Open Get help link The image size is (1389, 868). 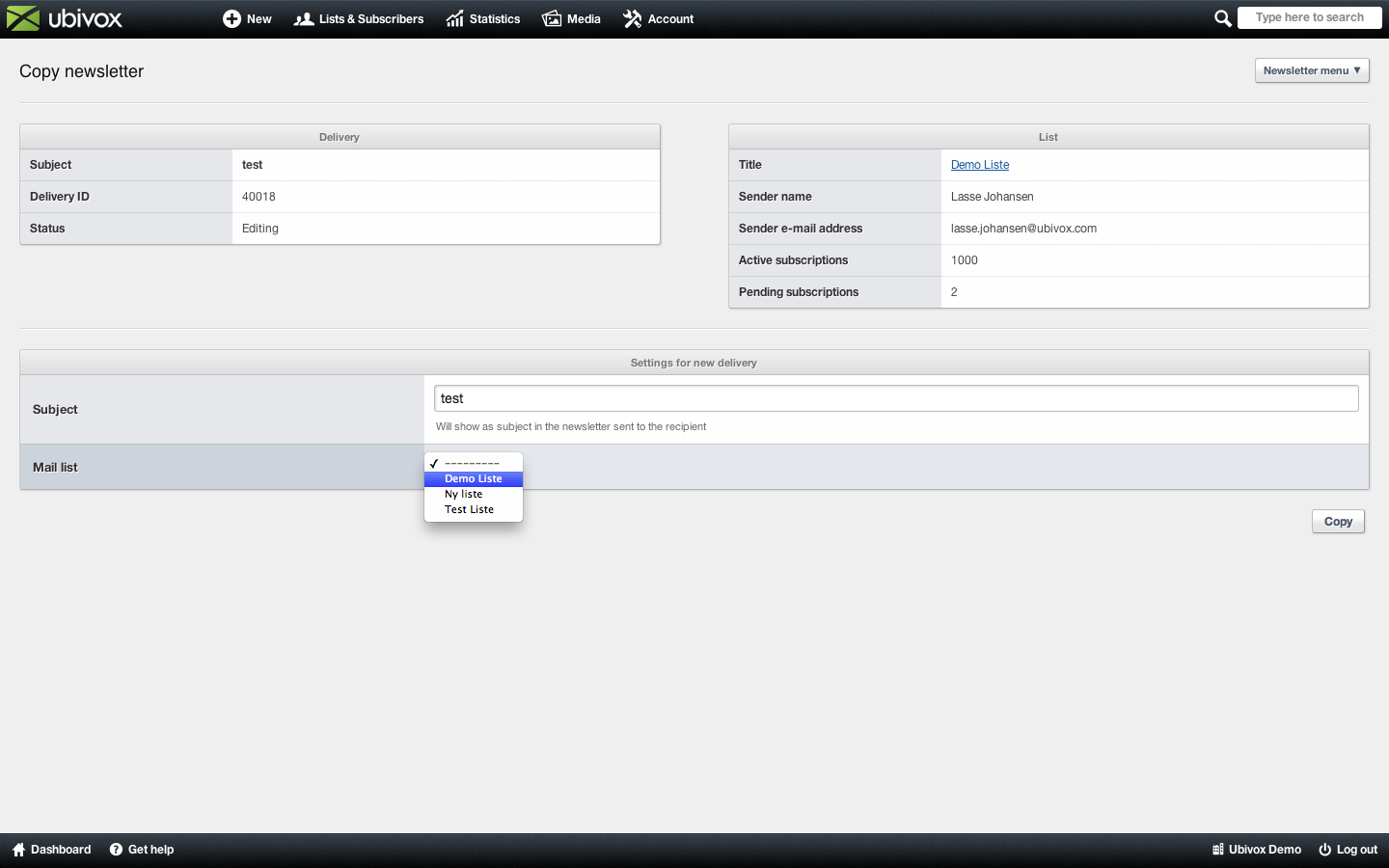pos(142,850)
